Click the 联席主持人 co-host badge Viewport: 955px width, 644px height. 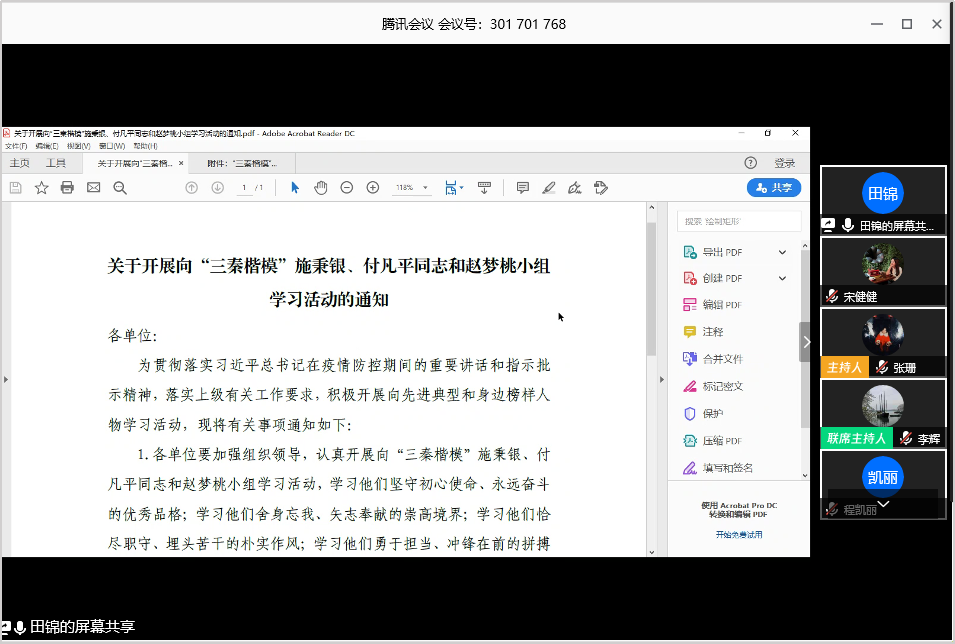[856, 438]
